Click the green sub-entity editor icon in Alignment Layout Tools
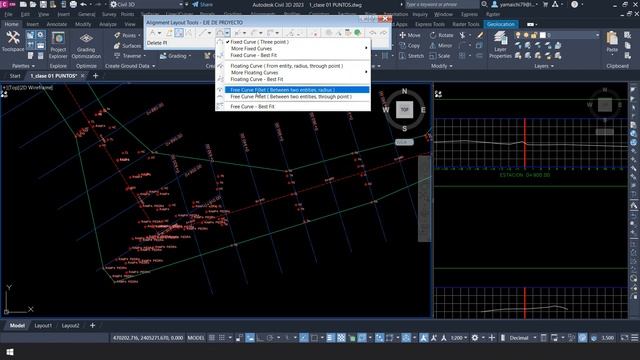Screen dimensions: 640x360 358,33
